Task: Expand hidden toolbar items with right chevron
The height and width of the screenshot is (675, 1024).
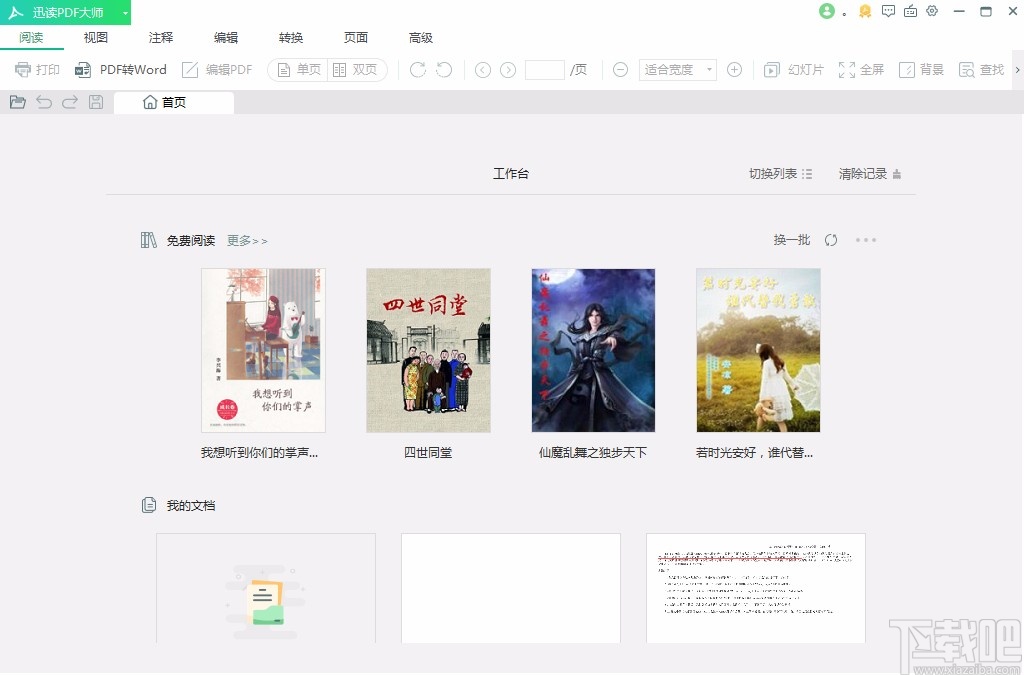Action: [x=1018, y=69]
